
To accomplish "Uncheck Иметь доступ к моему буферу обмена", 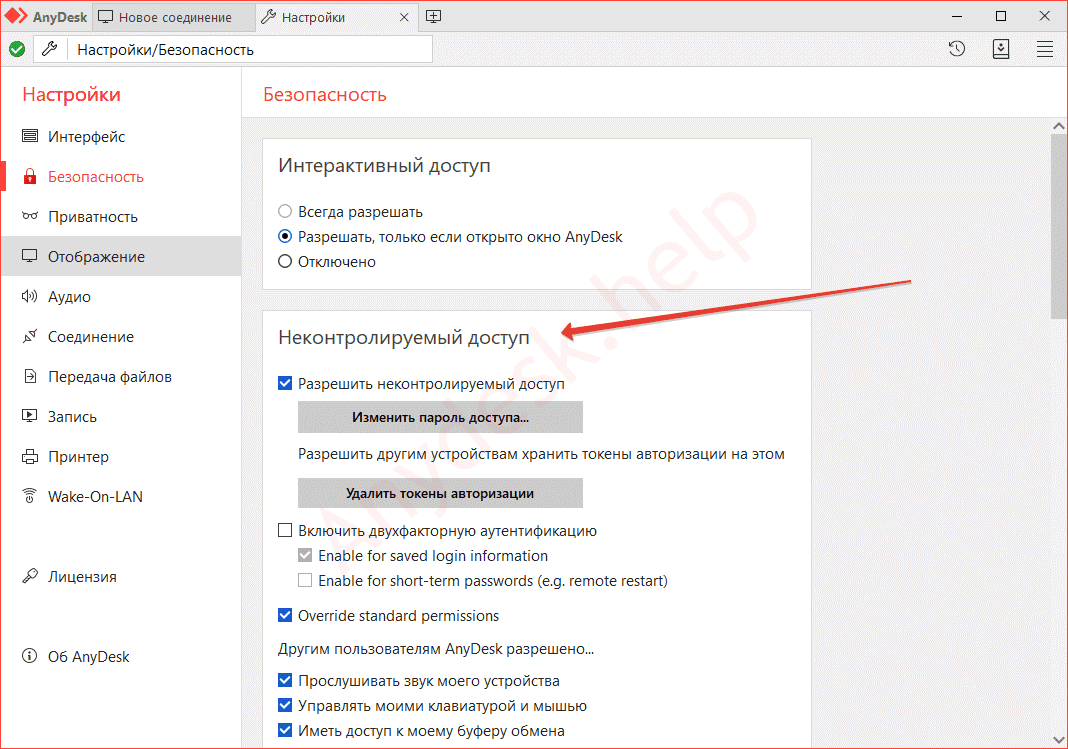I will click(x=285, y=731).
